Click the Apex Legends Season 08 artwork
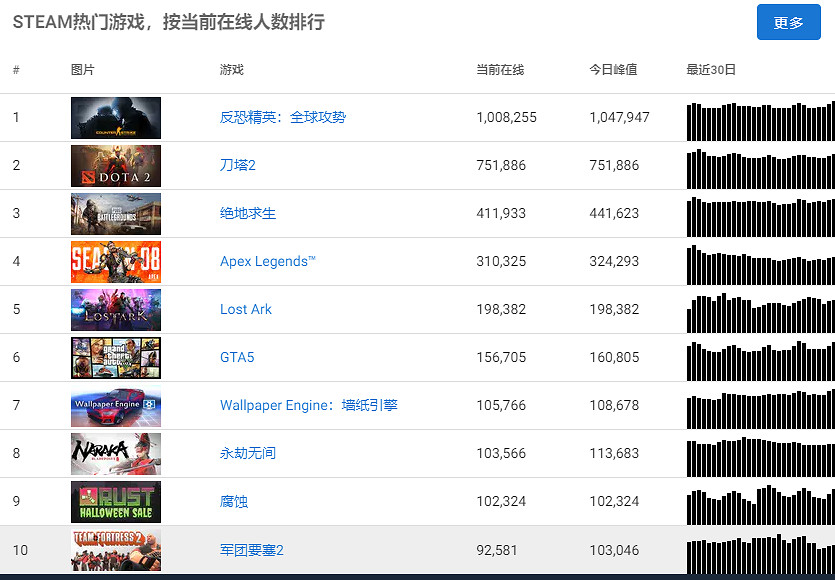The image size is (835, 580). point(115,261)
